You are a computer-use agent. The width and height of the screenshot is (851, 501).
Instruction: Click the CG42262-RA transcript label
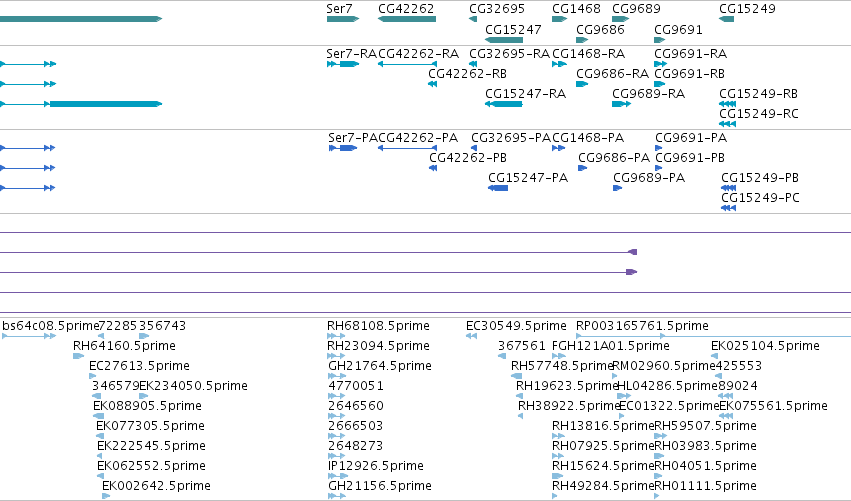point(418,54)
